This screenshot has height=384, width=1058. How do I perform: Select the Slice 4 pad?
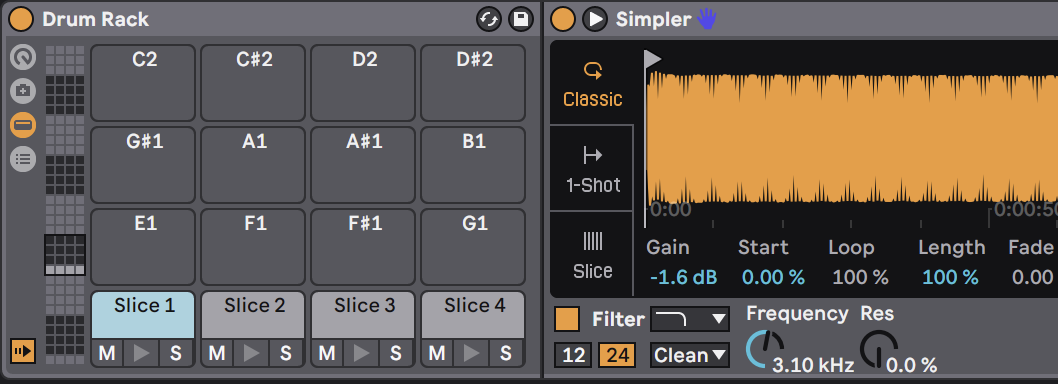(x=473, y=314)
